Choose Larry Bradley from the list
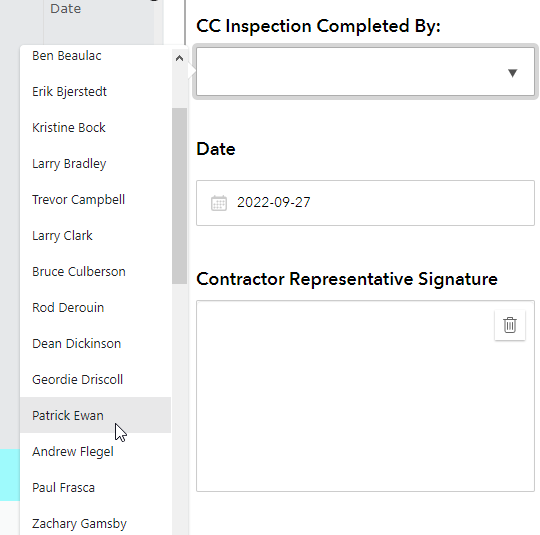Screen dimensions: 540x535 (95, 164)
